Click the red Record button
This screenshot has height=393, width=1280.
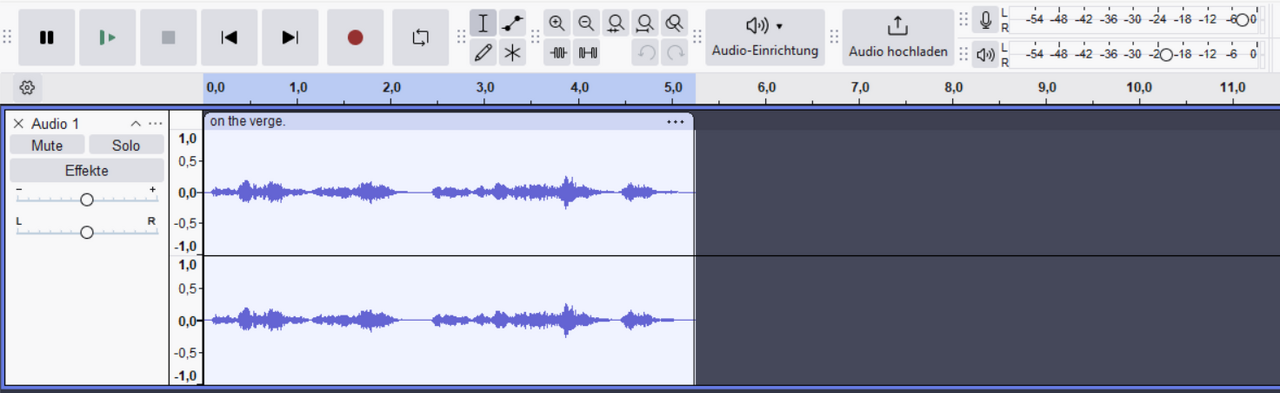pos(355,37)
